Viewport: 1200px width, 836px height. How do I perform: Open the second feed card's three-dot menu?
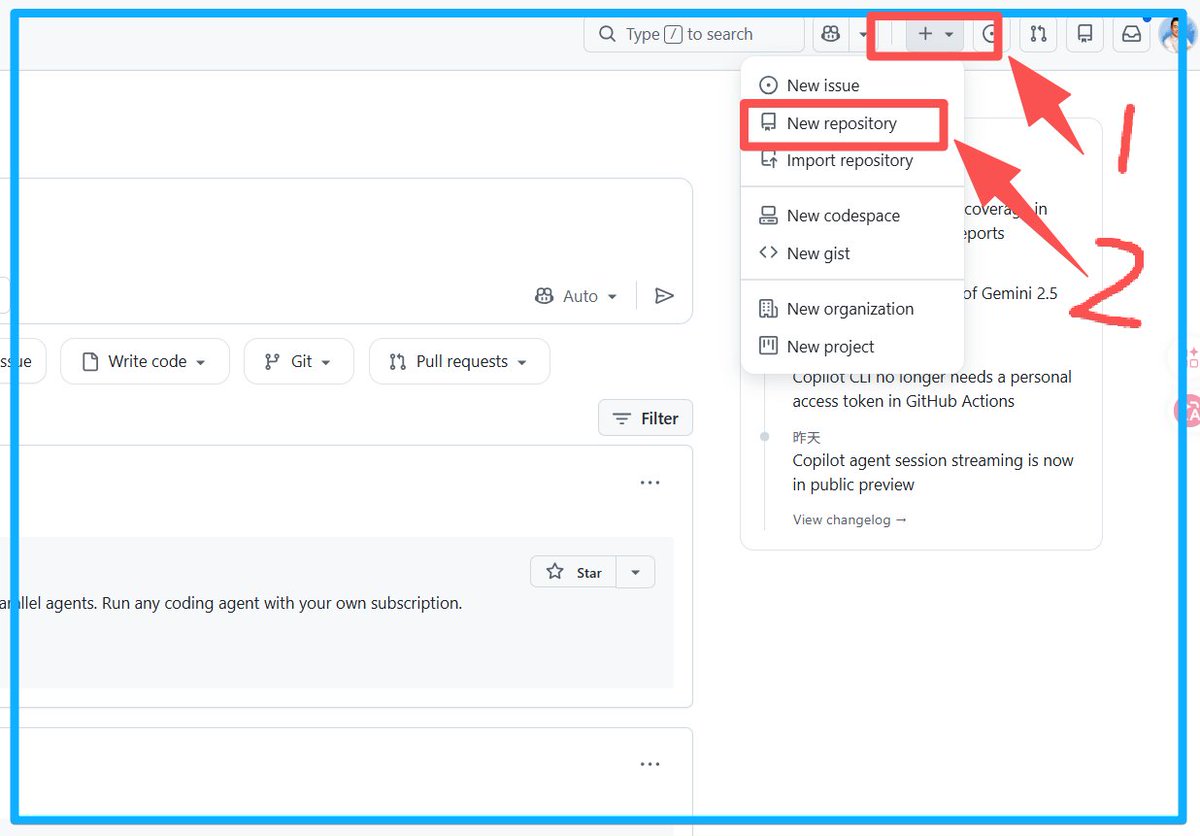[650, 765]
